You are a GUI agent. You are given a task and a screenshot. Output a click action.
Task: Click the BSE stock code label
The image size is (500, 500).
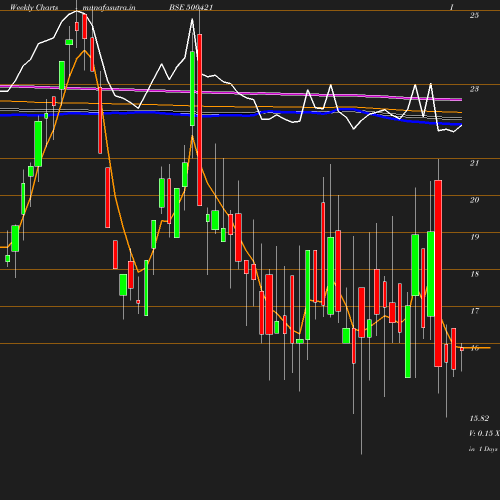click(191, 7)
